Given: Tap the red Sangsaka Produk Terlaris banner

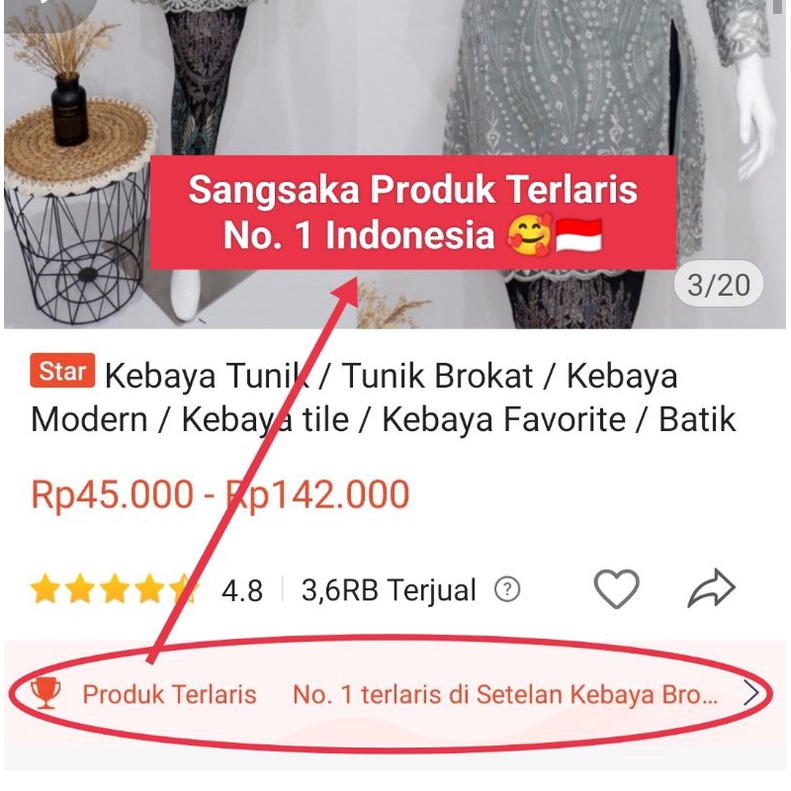Looking at the screenshot, I should pos(413,212).
